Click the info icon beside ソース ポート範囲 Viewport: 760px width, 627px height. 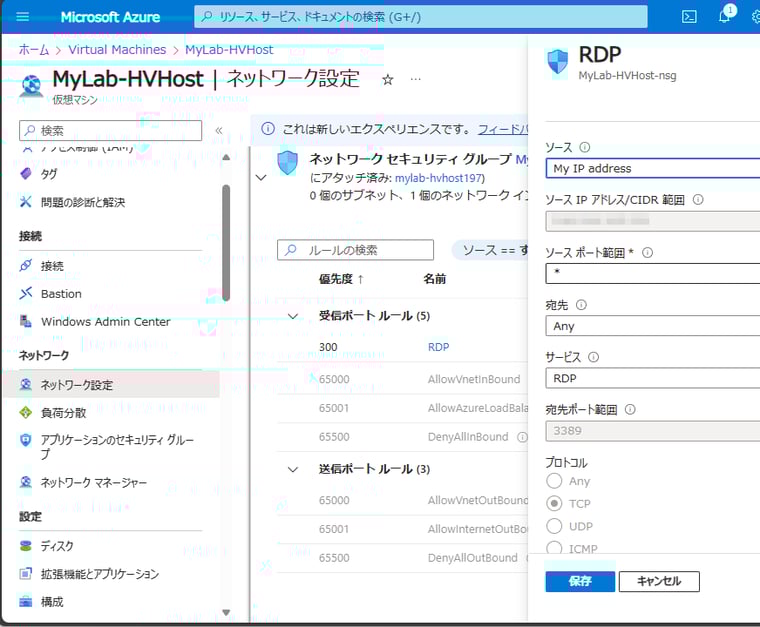[x=647, y=252]
